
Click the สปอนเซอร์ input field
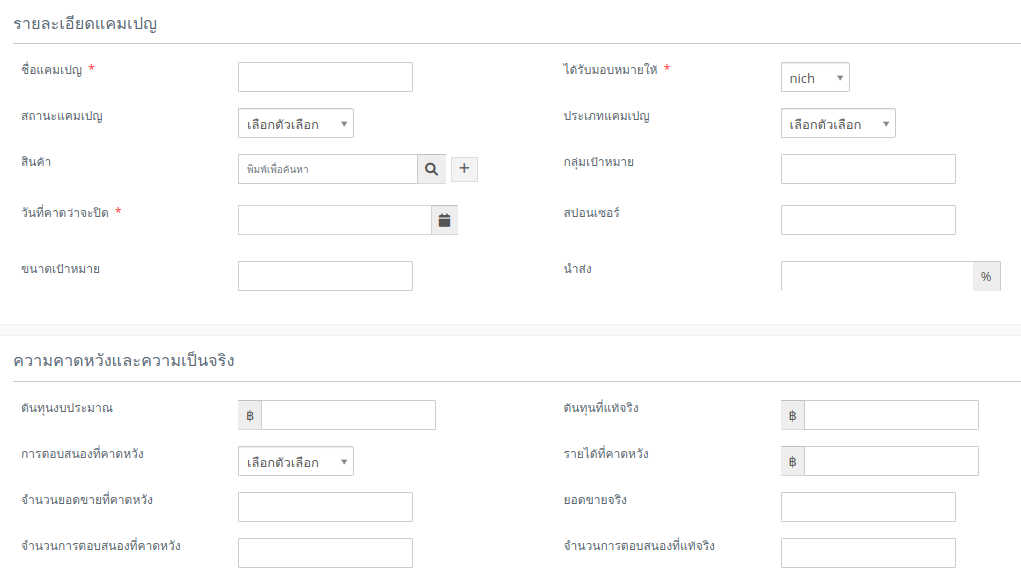868,220
